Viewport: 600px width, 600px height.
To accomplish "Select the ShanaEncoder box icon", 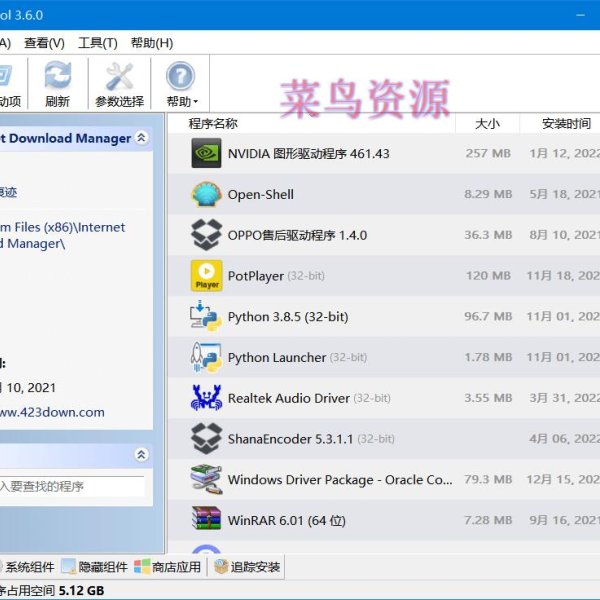I will (x=206, y=439).
